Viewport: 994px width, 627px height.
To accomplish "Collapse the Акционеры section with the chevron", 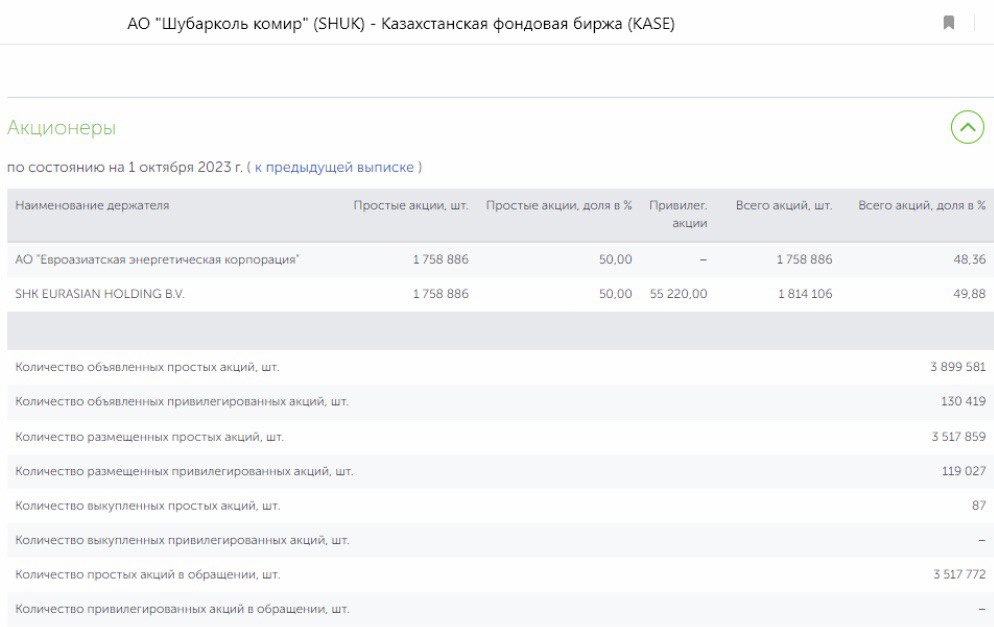I will click(x=967, y=127).
